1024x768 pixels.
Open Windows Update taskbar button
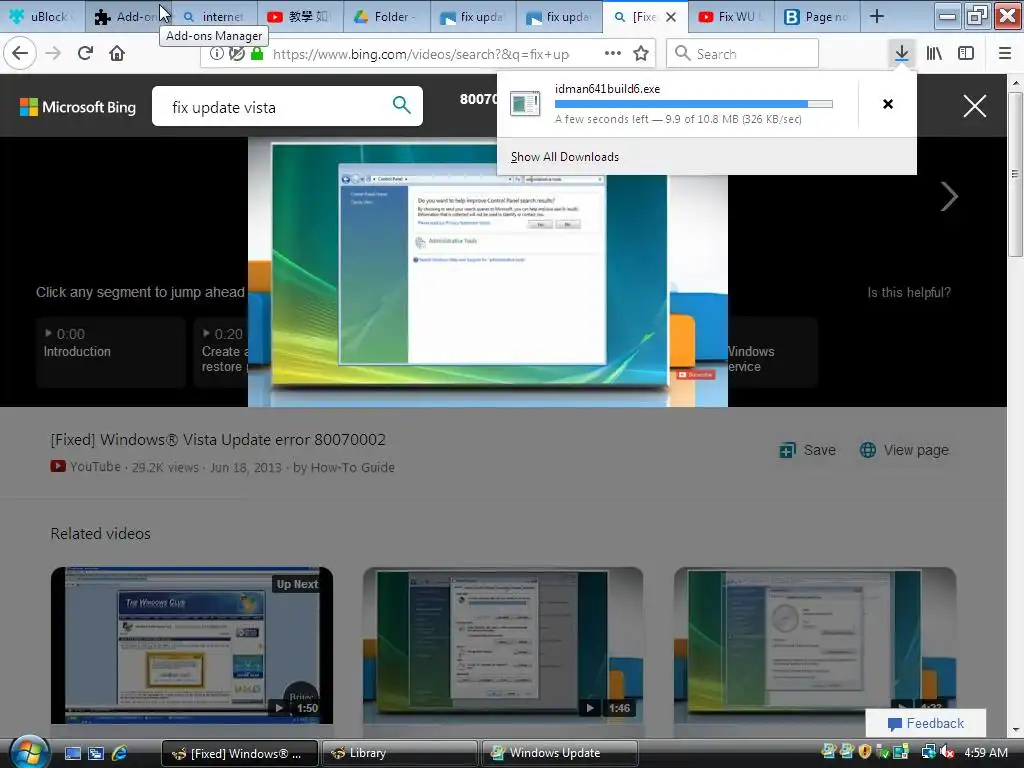pos(560,753)
